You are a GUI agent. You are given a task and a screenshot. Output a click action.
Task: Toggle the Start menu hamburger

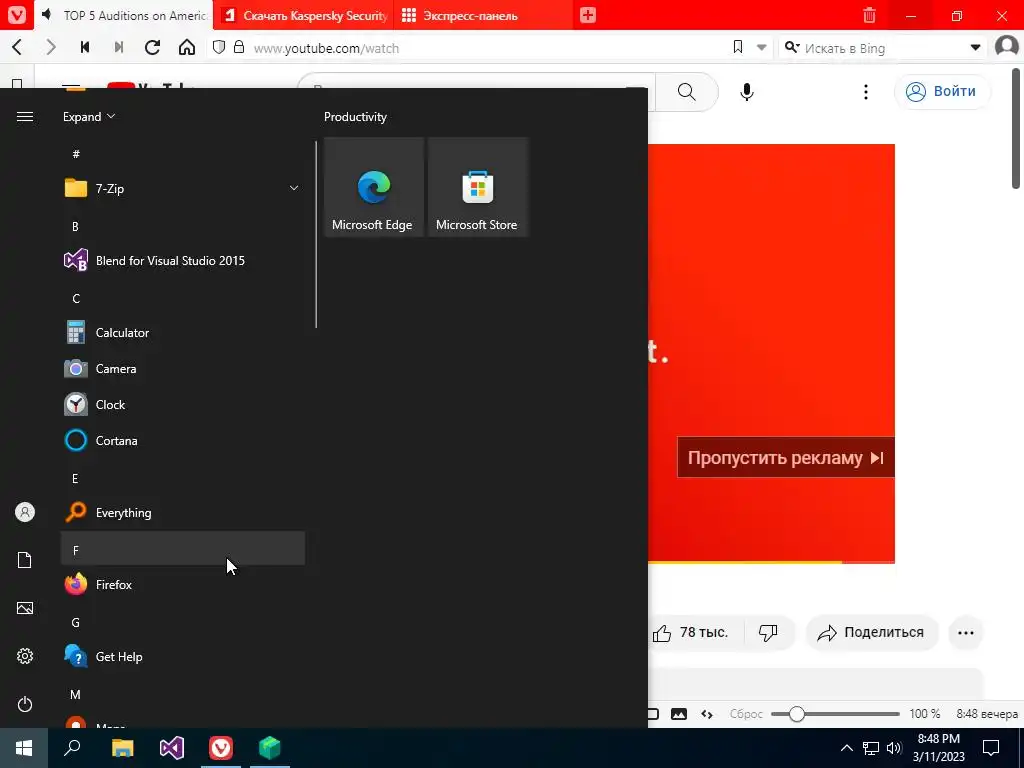(x=25, y=116)
